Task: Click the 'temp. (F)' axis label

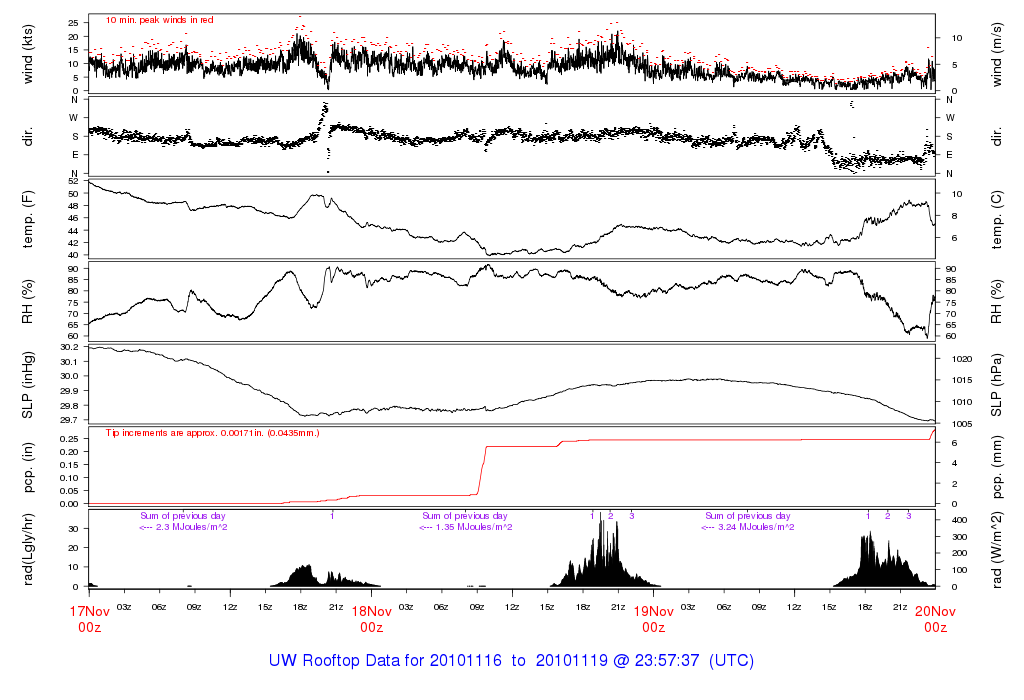Action: click(27, 219)
